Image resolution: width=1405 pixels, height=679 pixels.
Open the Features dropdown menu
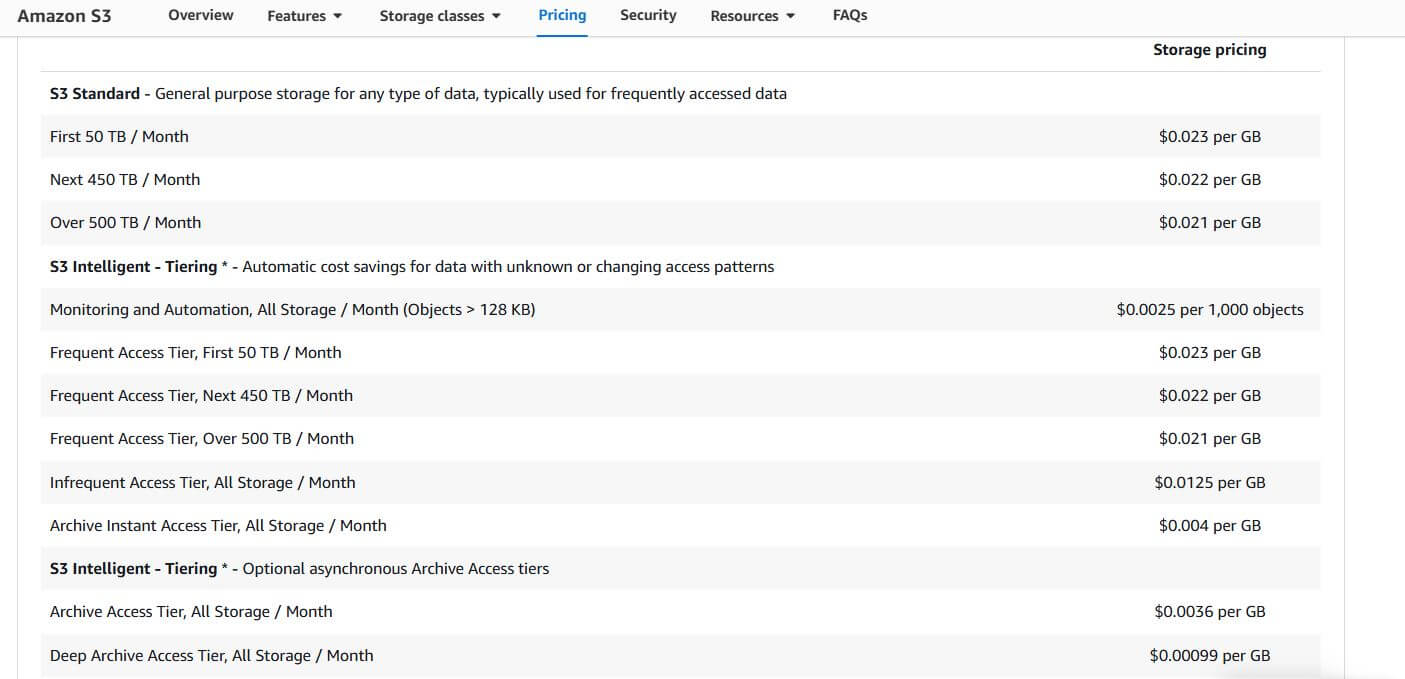click(304, 16)
